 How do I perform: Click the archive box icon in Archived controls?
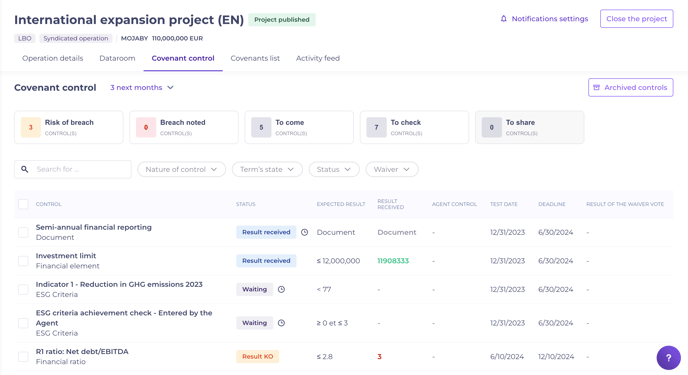(596, 88)
